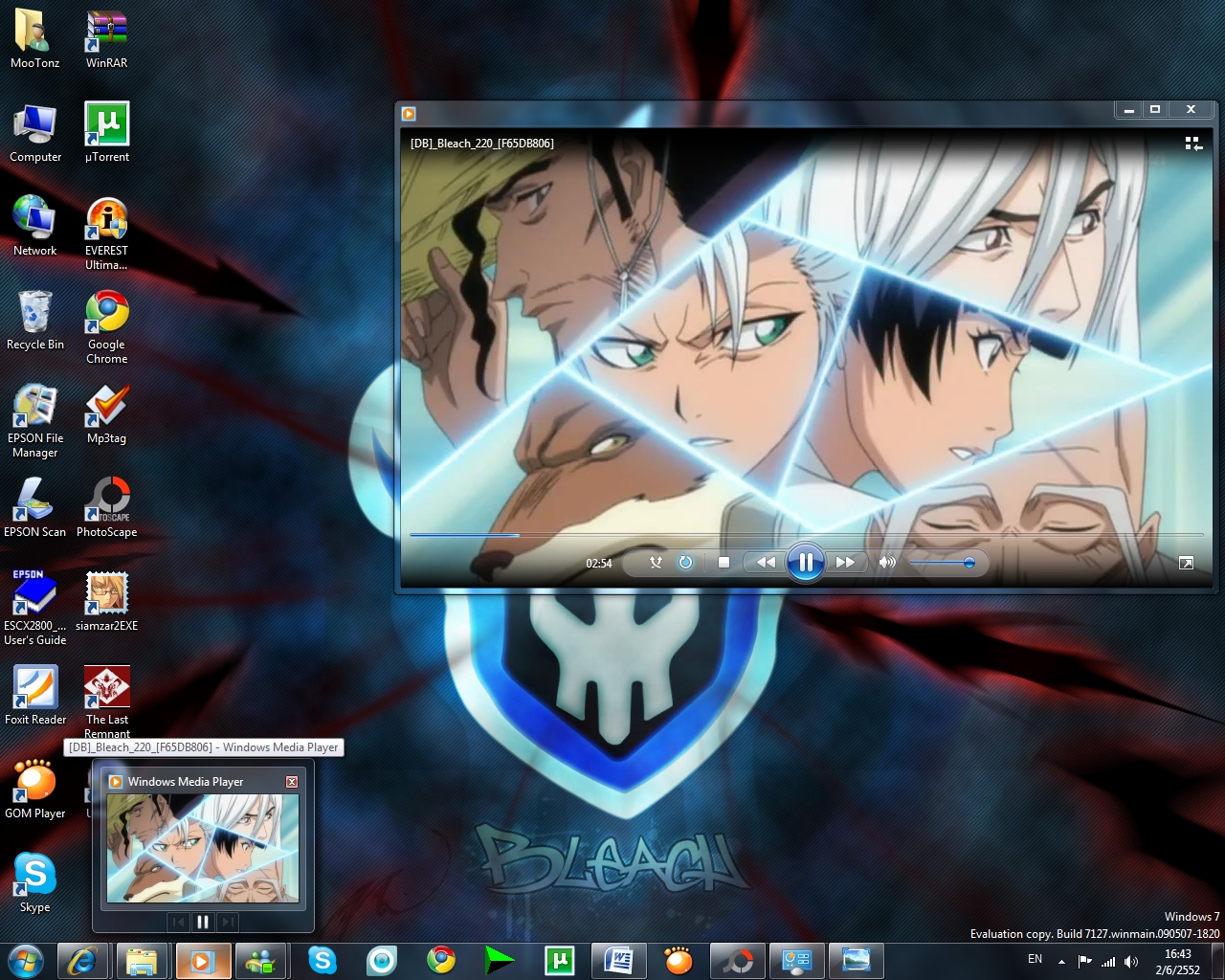Click the Windows Media Player title icon

(x=409, y=113)
